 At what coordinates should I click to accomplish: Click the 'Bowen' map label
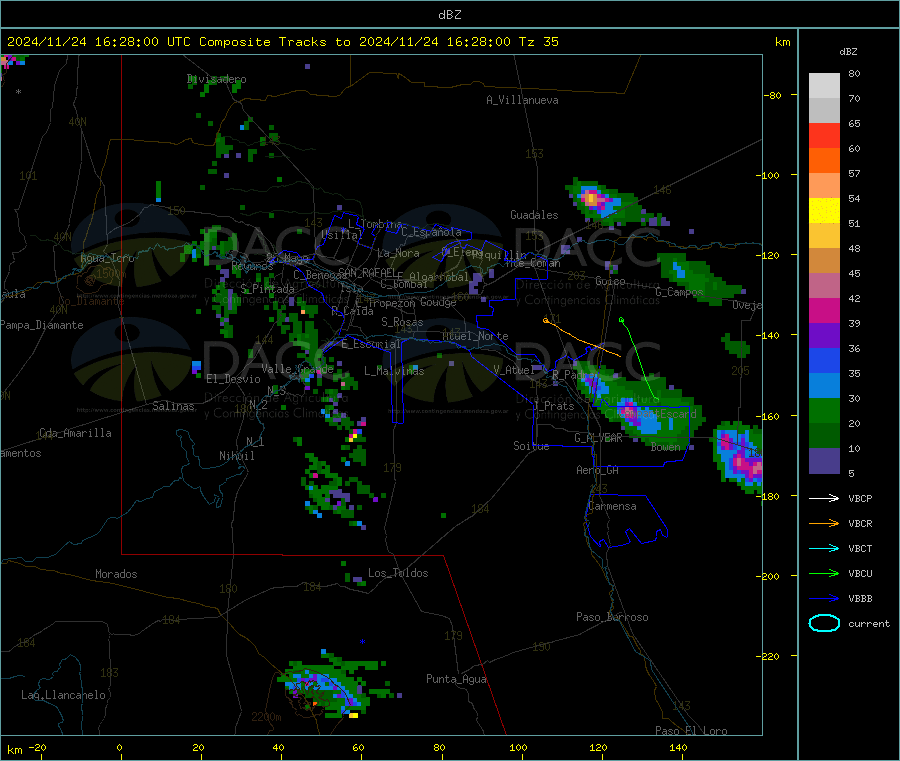click(x=666, y=447)
